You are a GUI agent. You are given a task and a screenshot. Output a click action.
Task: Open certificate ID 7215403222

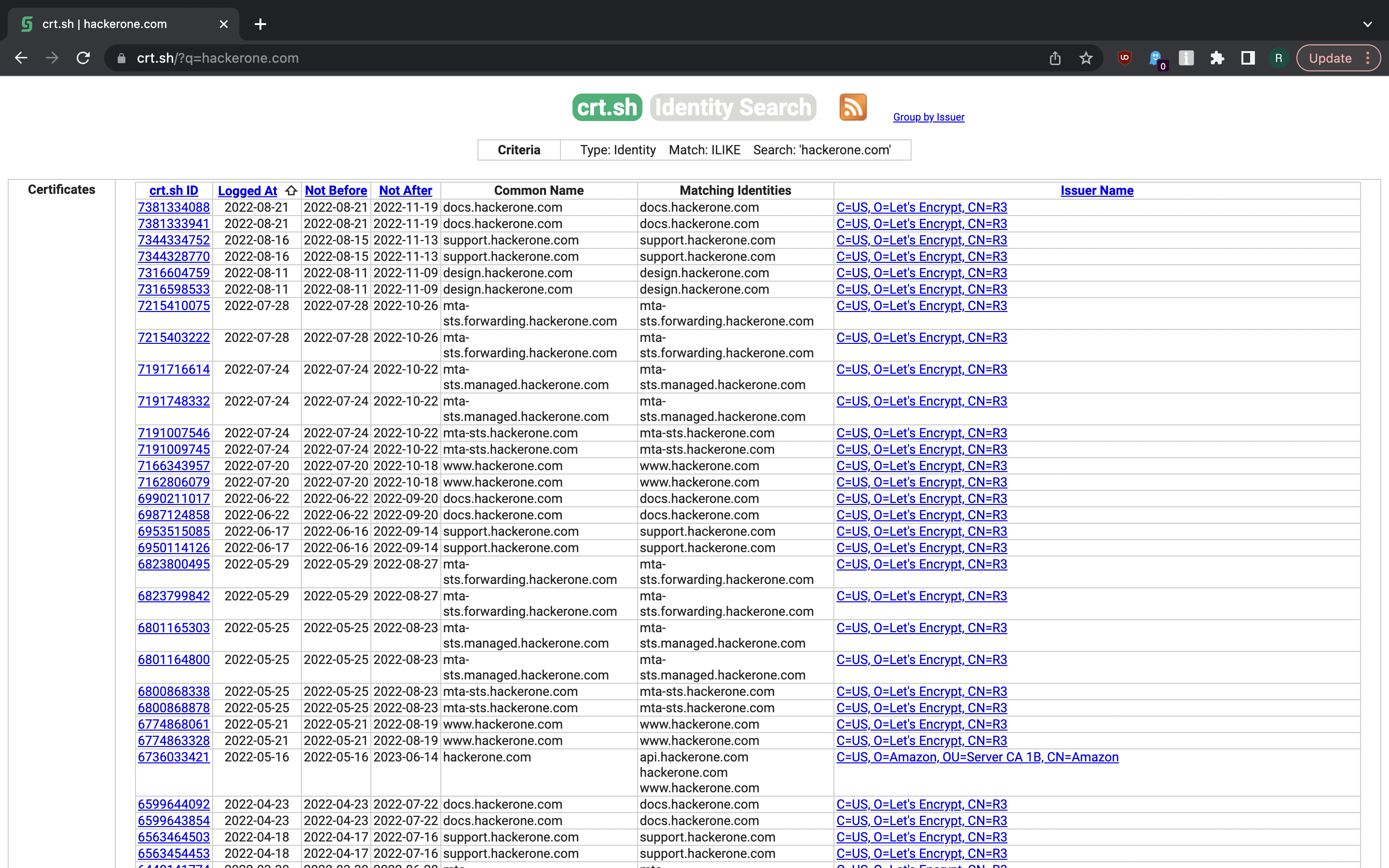click(174, 338)
